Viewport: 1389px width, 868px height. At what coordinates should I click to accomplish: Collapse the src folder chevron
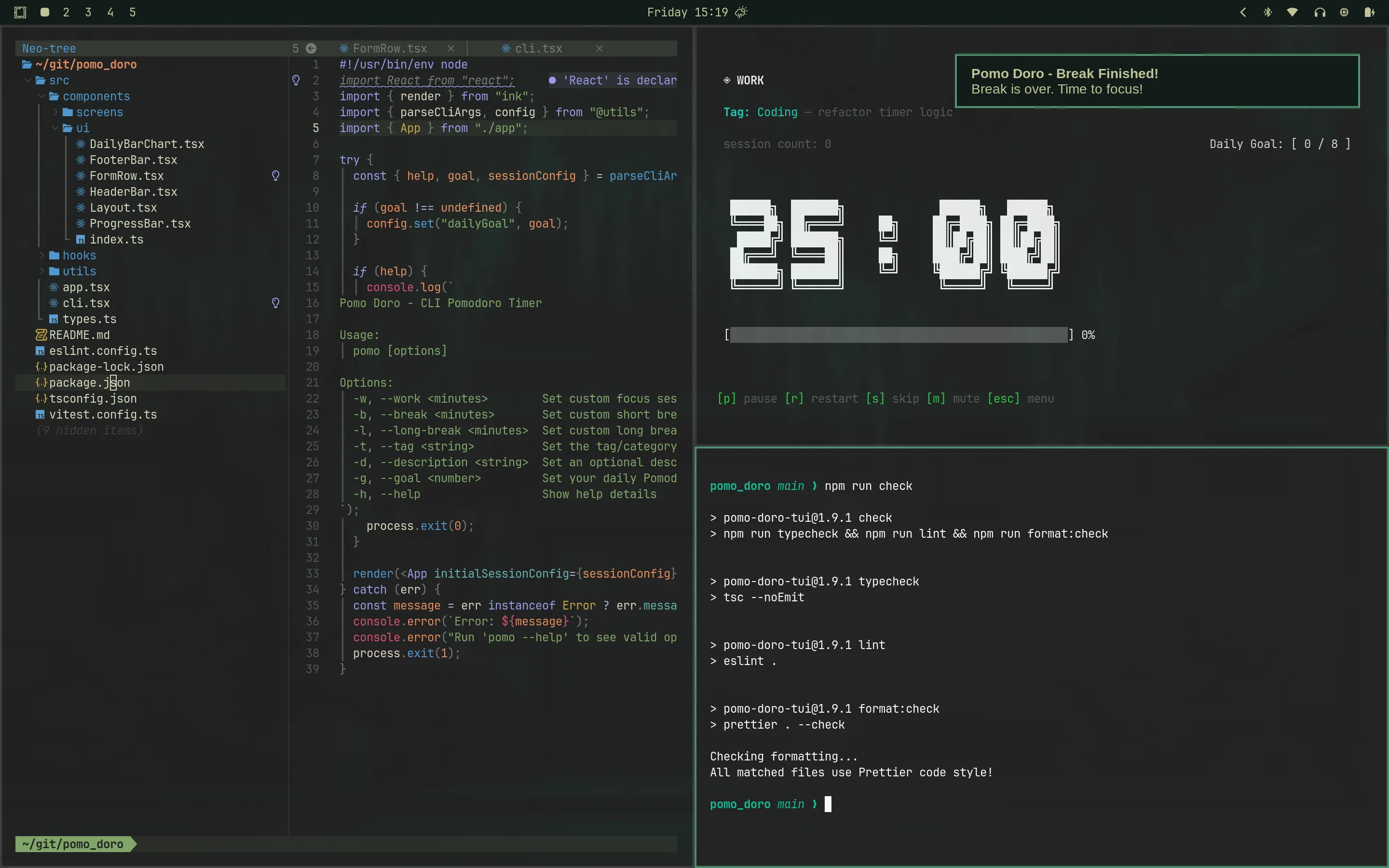click(x=27, y=81)
